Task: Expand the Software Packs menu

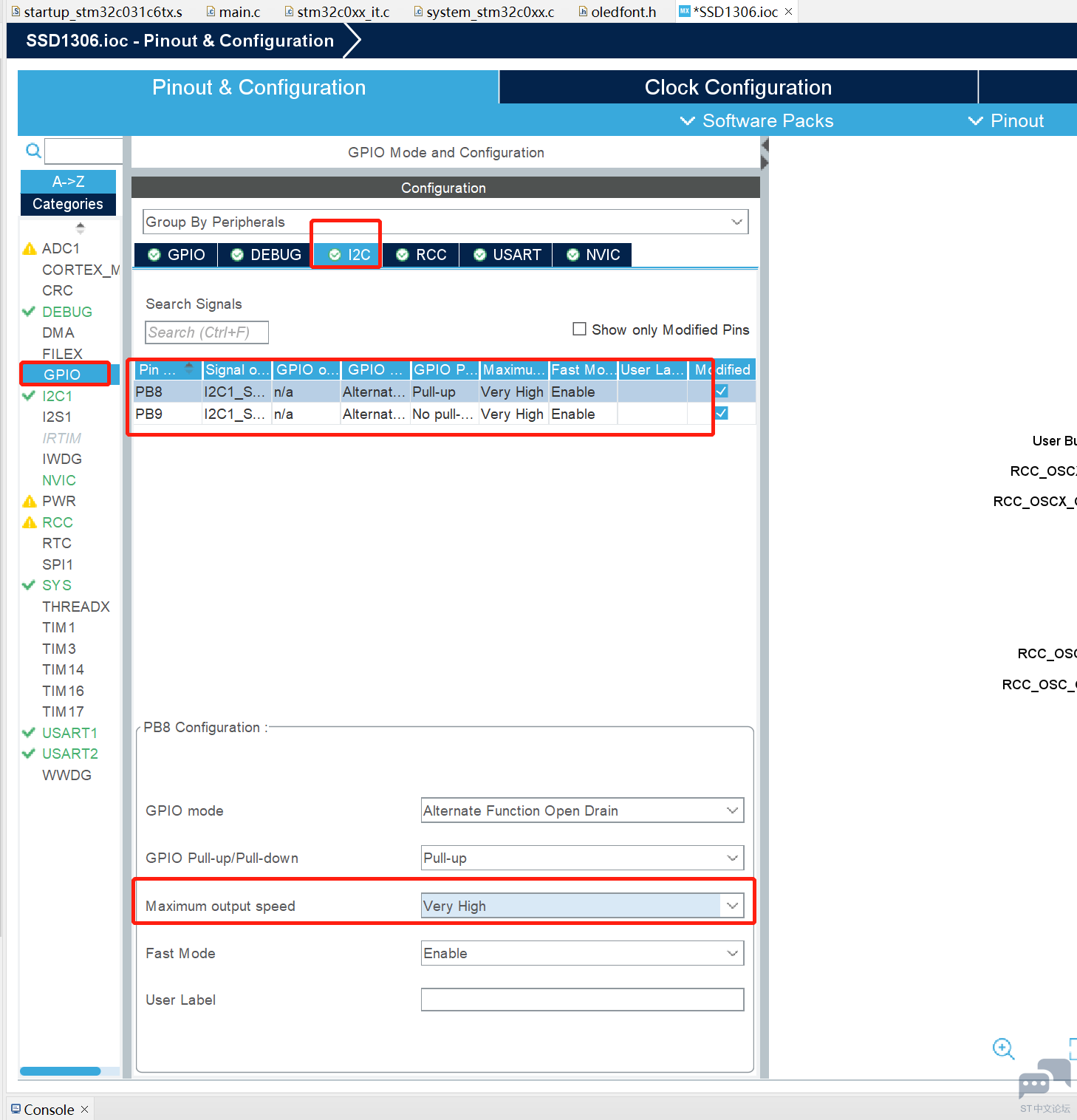Action: [757, 120]
